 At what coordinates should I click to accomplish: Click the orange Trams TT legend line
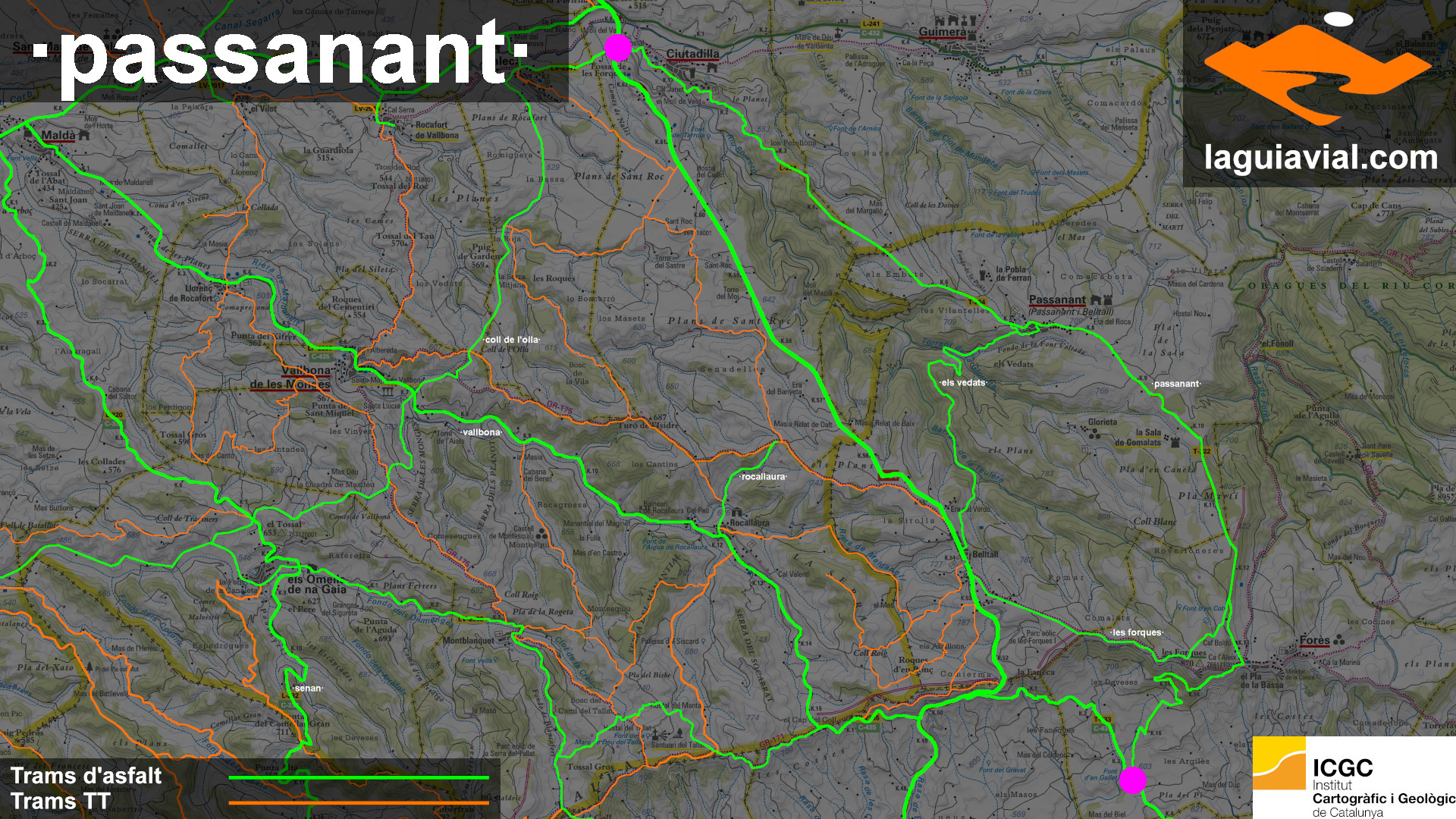pos(358,802)
